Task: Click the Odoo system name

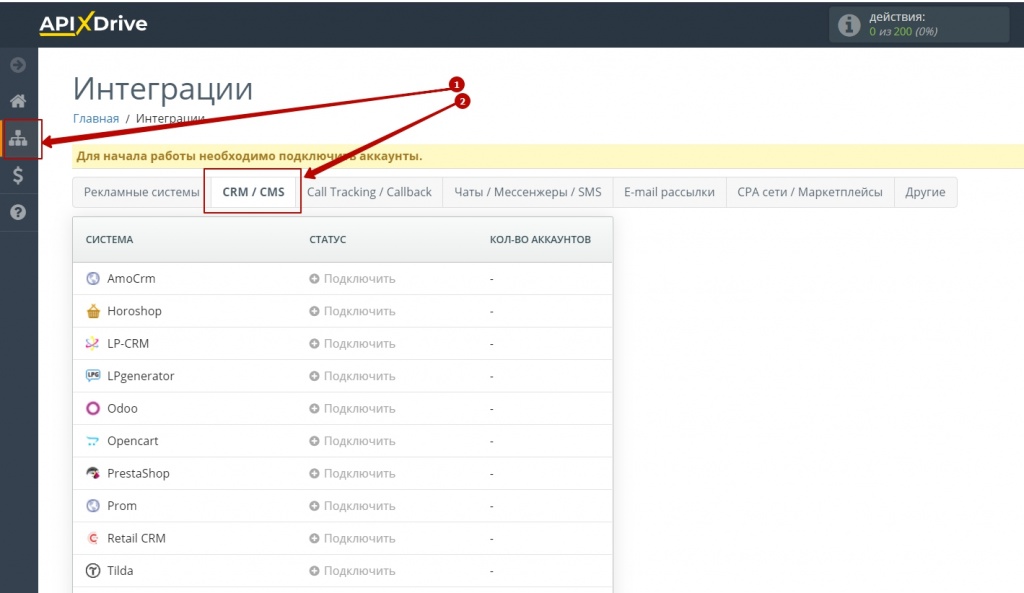Action: [x=123, y=408]
